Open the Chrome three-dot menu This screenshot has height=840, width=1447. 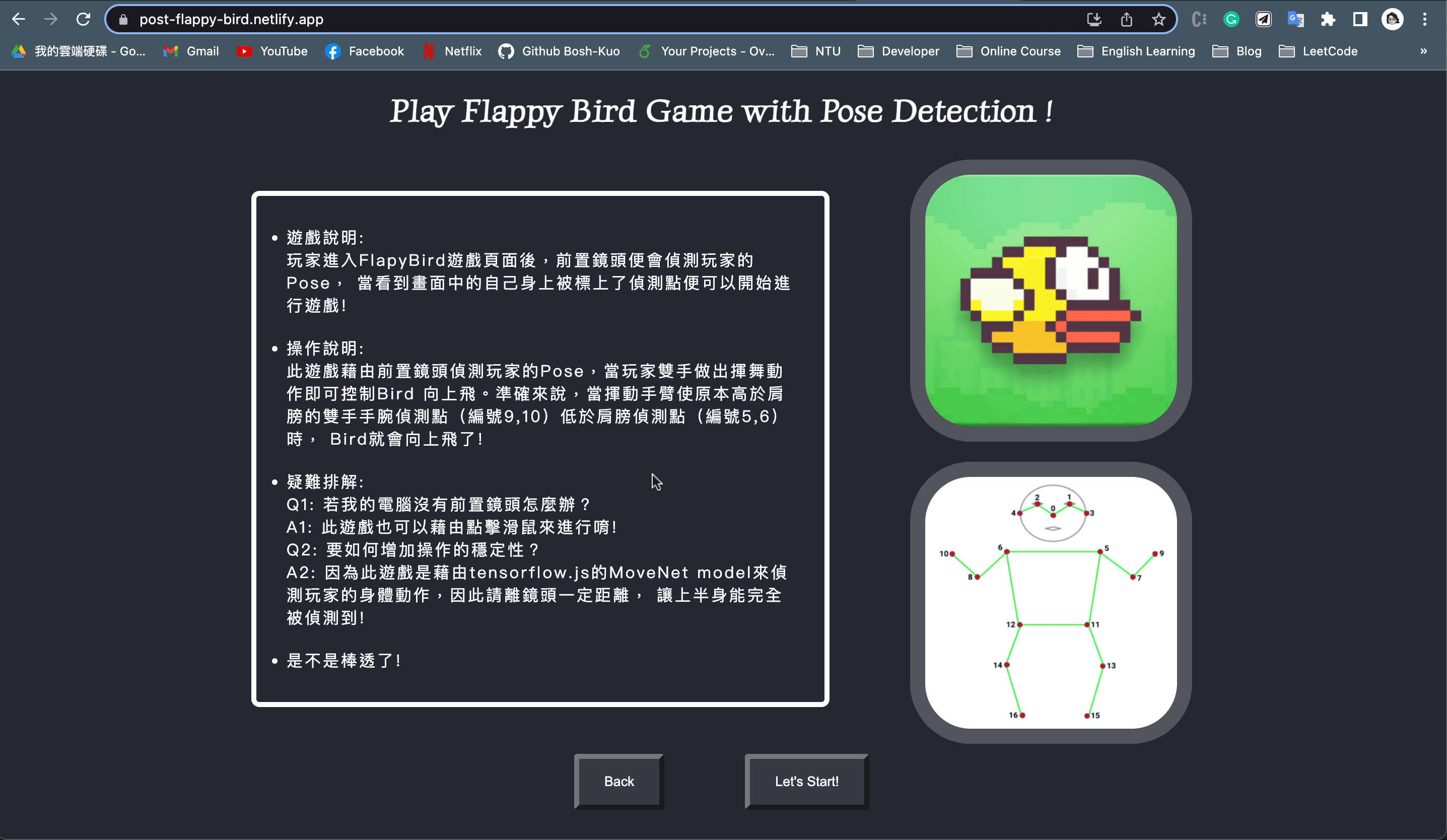click(1425, 20)
